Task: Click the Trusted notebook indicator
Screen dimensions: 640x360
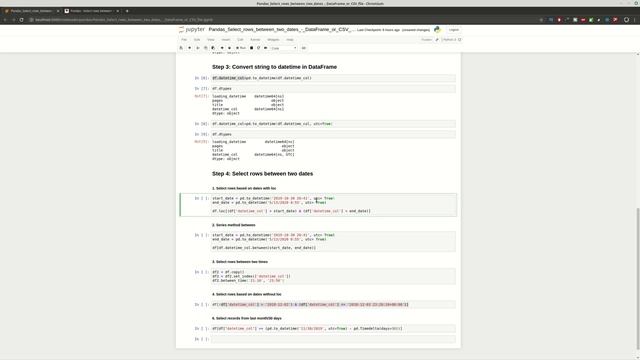Action: pos(426,40)
